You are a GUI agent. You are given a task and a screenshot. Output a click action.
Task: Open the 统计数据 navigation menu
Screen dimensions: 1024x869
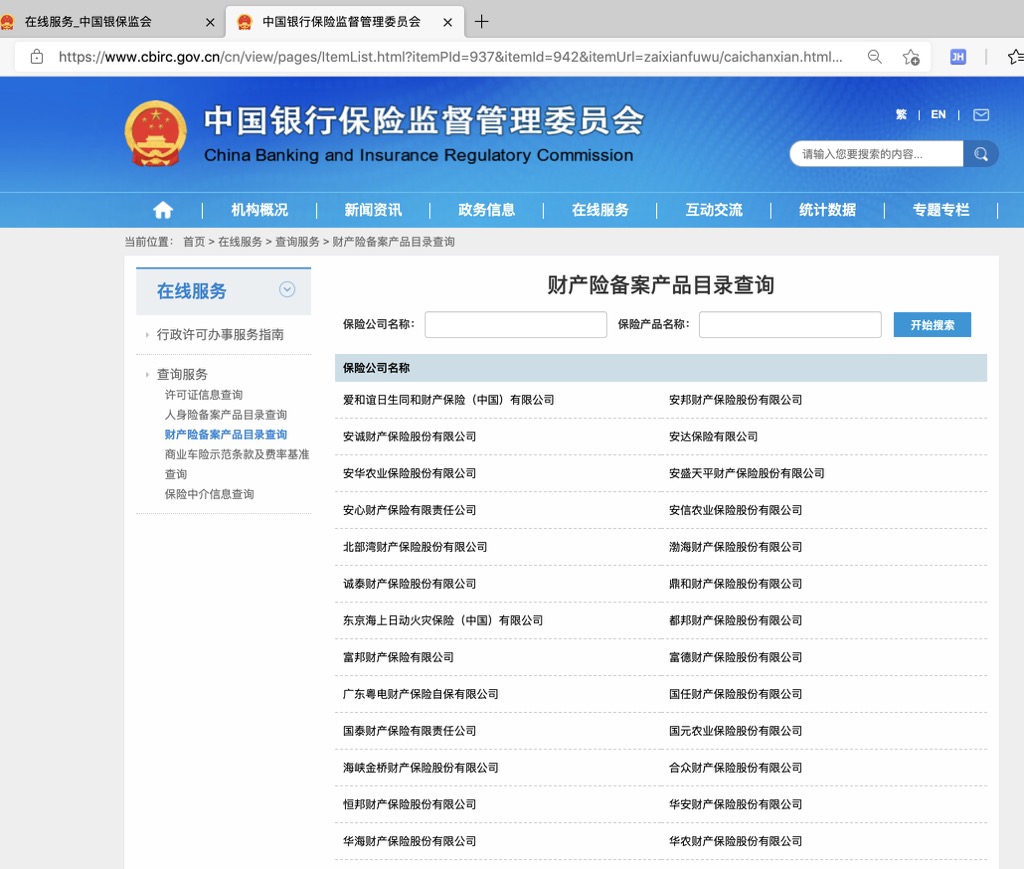[x=827, y=210]
